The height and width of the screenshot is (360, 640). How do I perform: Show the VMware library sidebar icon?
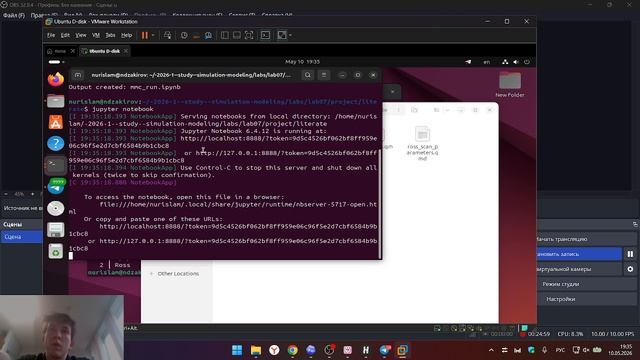click(x=224, y=36)
